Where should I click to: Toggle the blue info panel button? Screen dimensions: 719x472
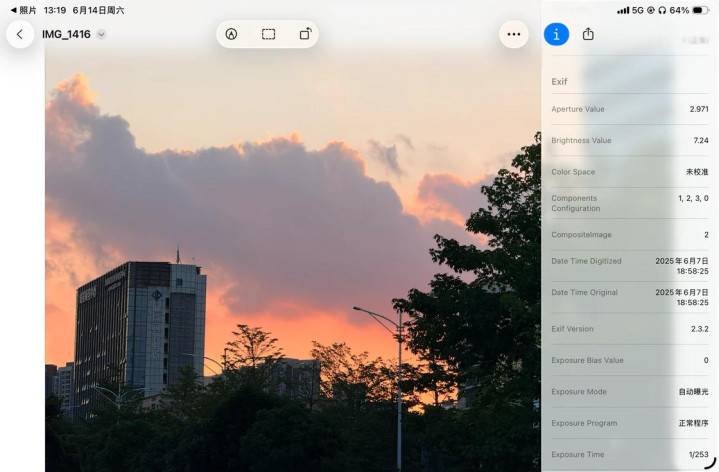[556, 34]
